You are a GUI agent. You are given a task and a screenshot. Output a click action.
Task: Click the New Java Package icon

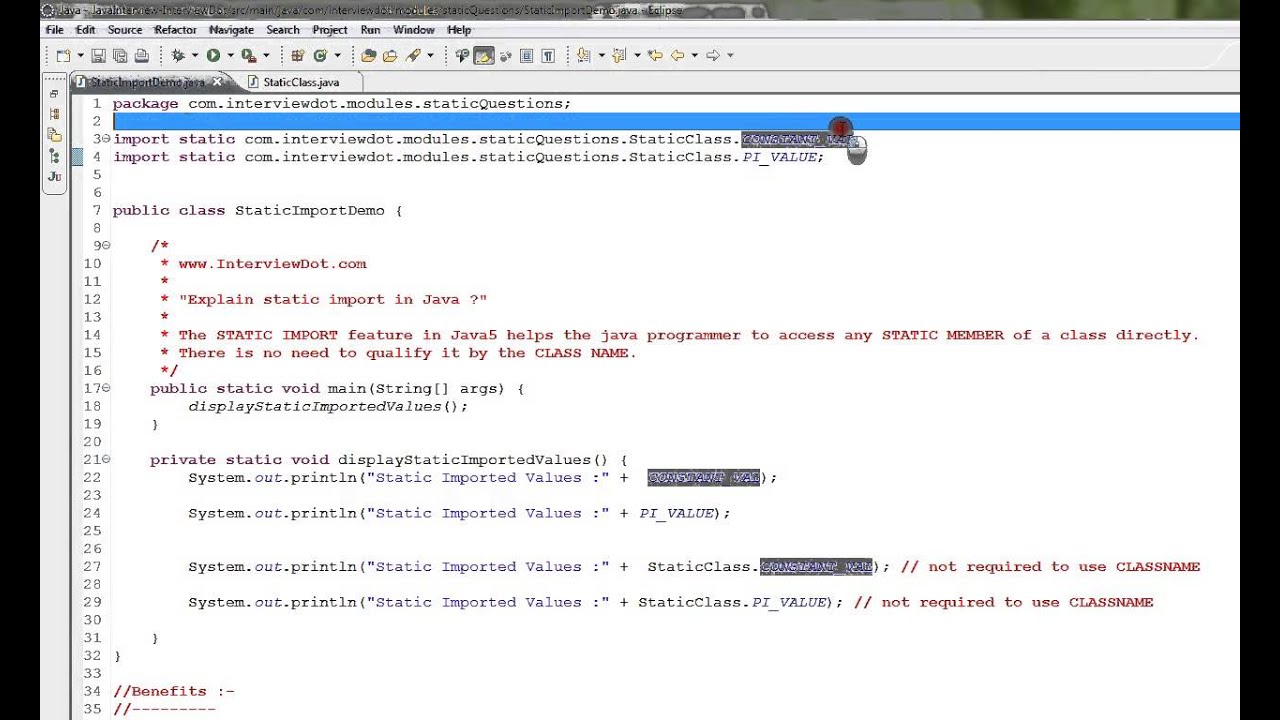pyautogui.click(x=298, y=56)
